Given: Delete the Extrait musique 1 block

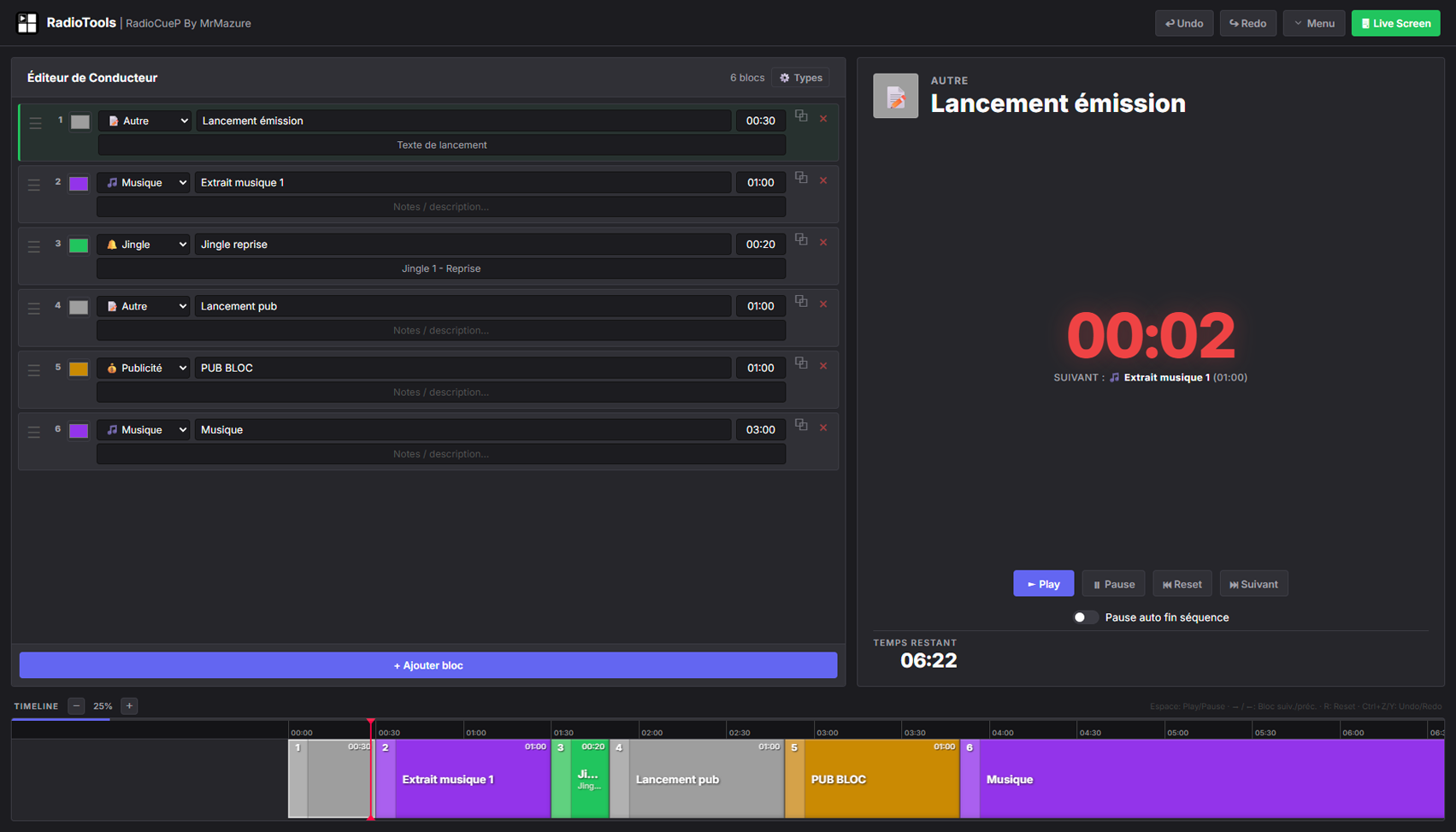Looking at the screenshot, I should tap(823, 180).
